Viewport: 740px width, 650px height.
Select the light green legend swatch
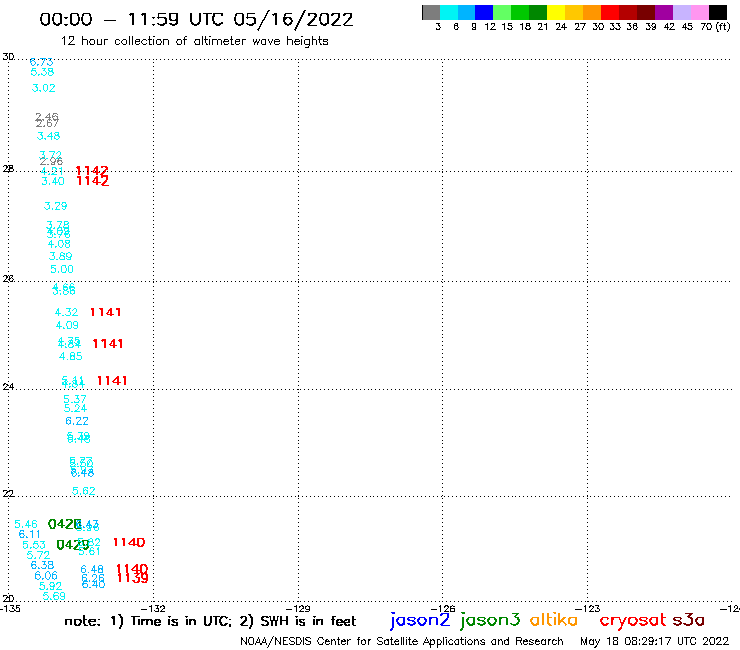click(x=502, y=12)
